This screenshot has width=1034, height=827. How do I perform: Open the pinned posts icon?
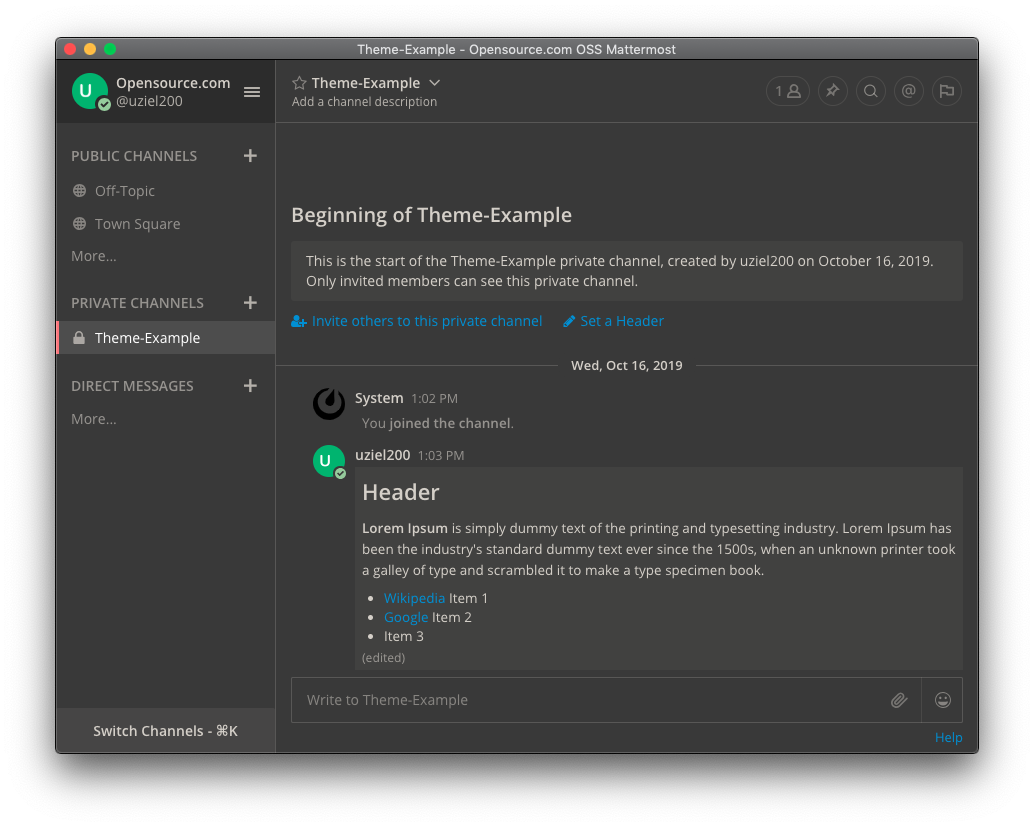pos(833,91)
